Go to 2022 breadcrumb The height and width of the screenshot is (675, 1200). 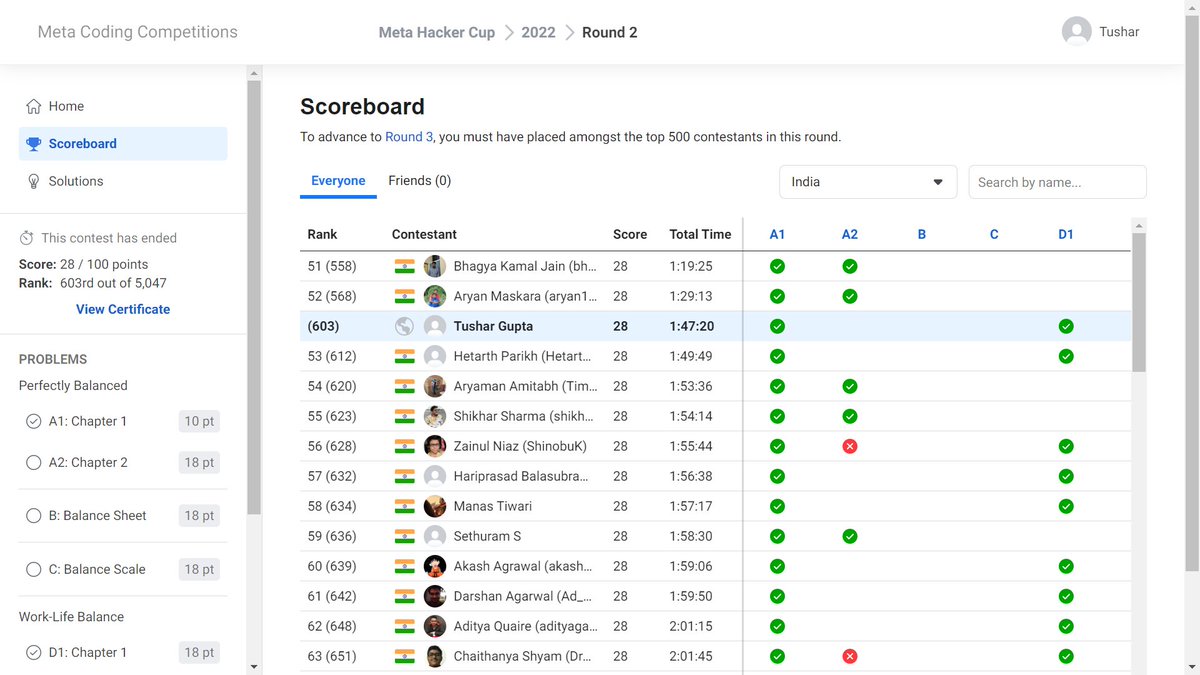pyautogui.click(x=538, y=32)
